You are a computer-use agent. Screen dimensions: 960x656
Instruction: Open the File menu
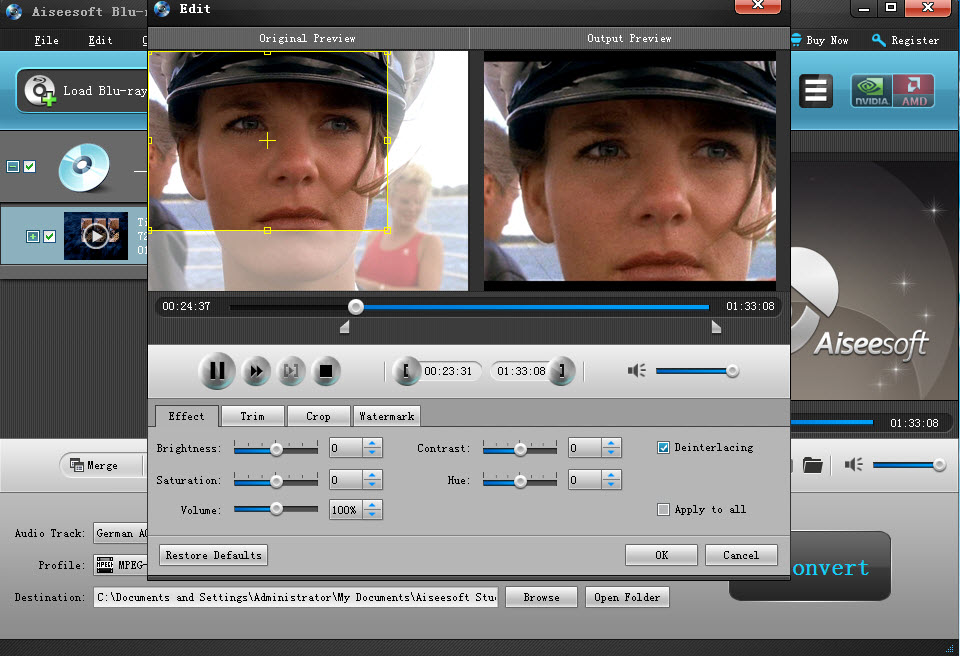click(47, 40)
